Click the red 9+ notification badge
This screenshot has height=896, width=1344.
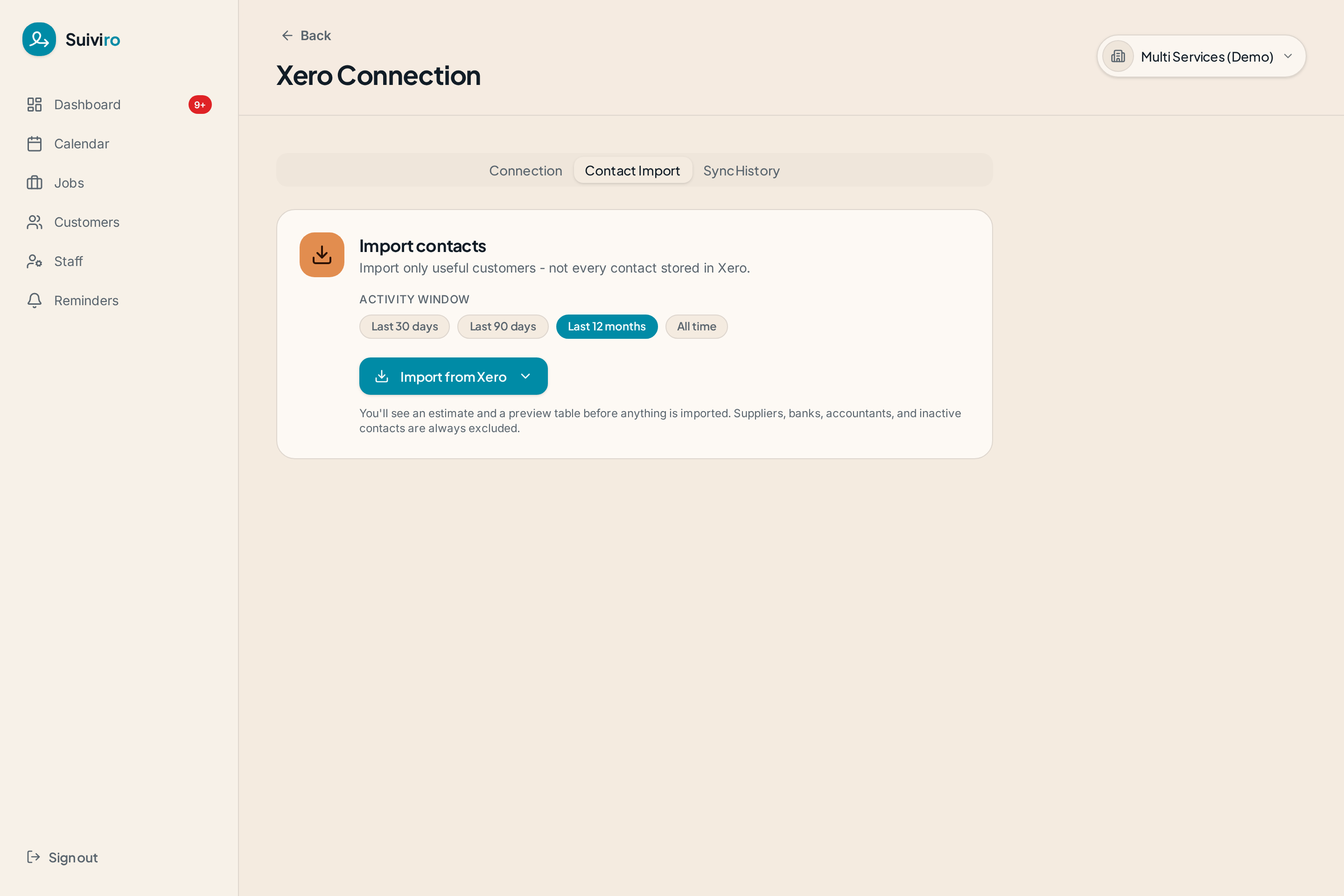[200, 105]
